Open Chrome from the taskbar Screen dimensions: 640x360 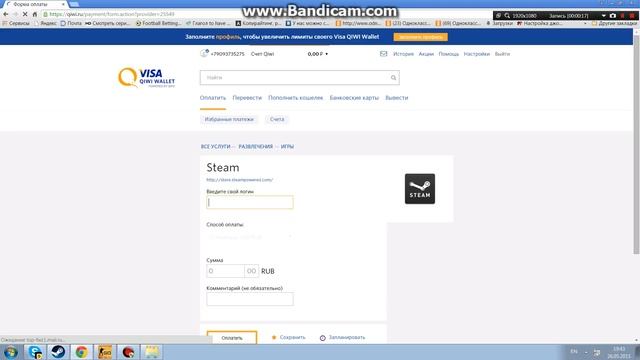tap(81, 352)
